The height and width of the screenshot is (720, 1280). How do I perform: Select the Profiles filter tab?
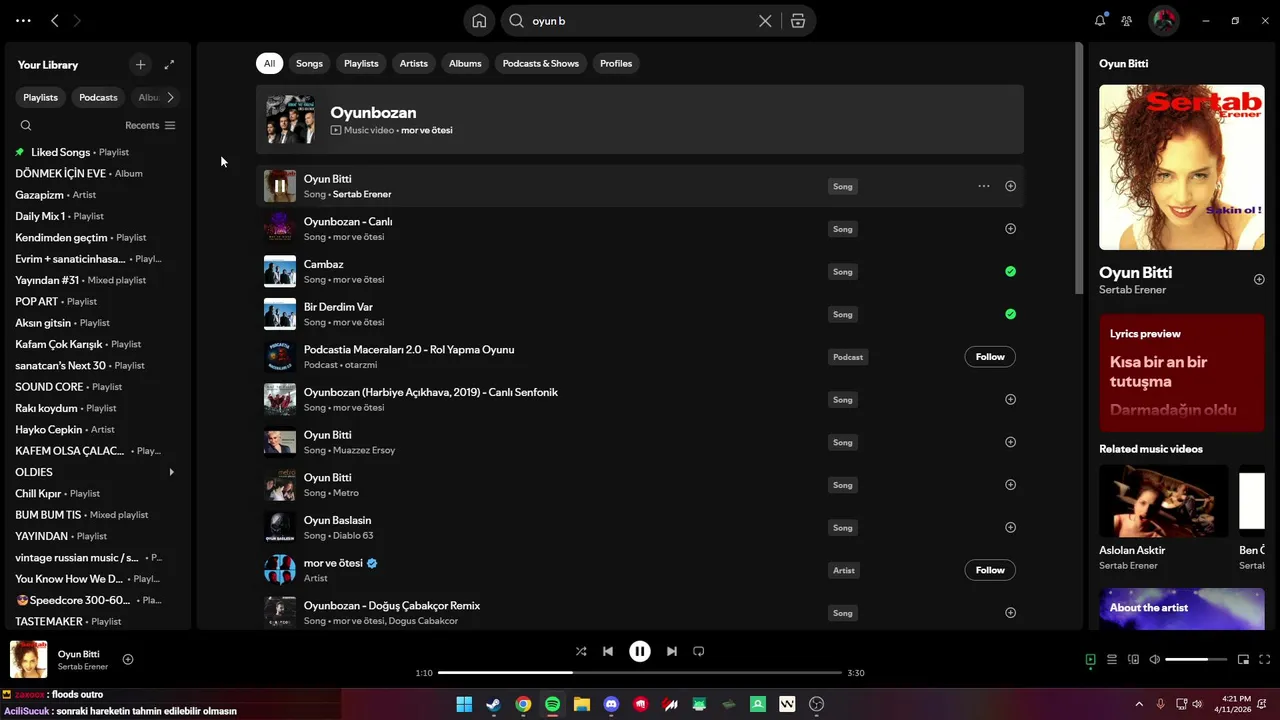(616, 63)
